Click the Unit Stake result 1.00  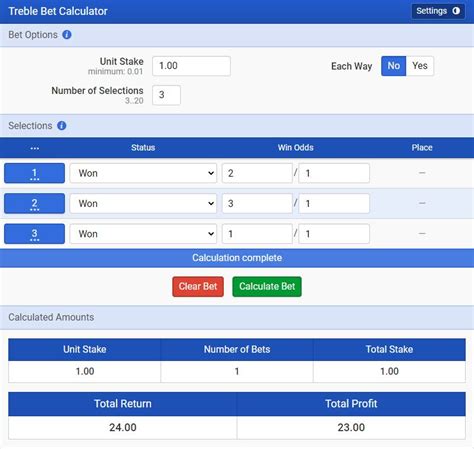pyautogui.click(x=85, y=371)
